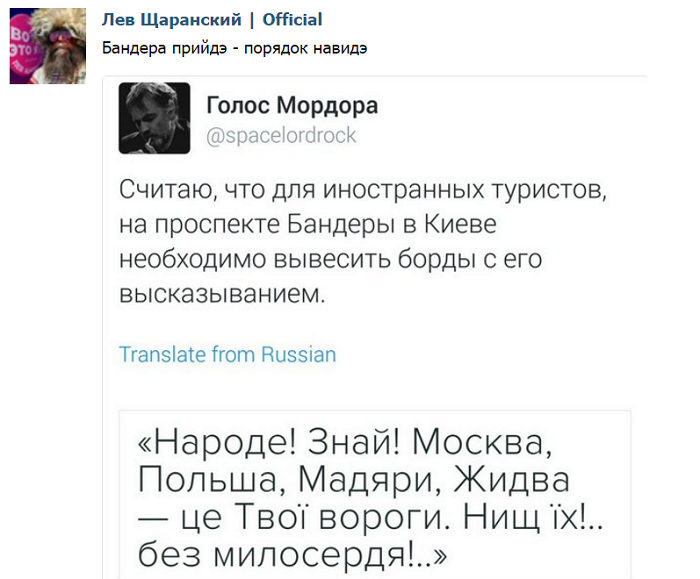
Task: Click the Голос Мордора black-and-white avatar
Action: point(154,117)
